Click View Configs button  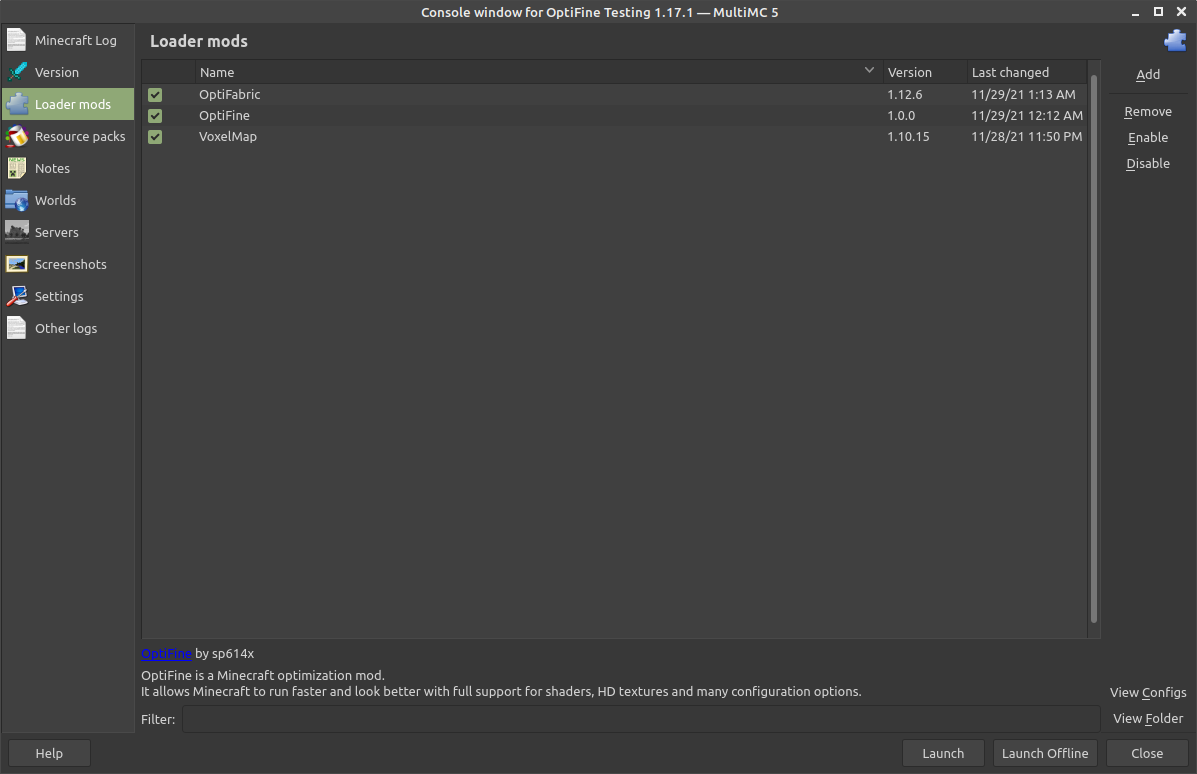[1147, 692]
